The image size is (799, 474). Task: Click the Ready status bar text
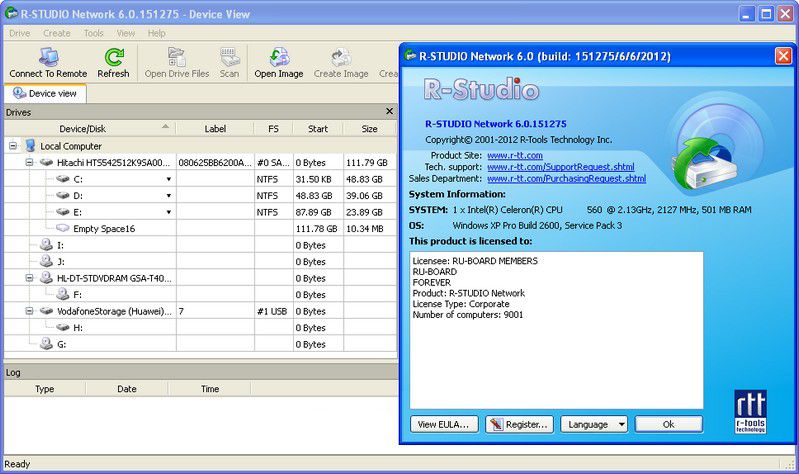point(17,464)
